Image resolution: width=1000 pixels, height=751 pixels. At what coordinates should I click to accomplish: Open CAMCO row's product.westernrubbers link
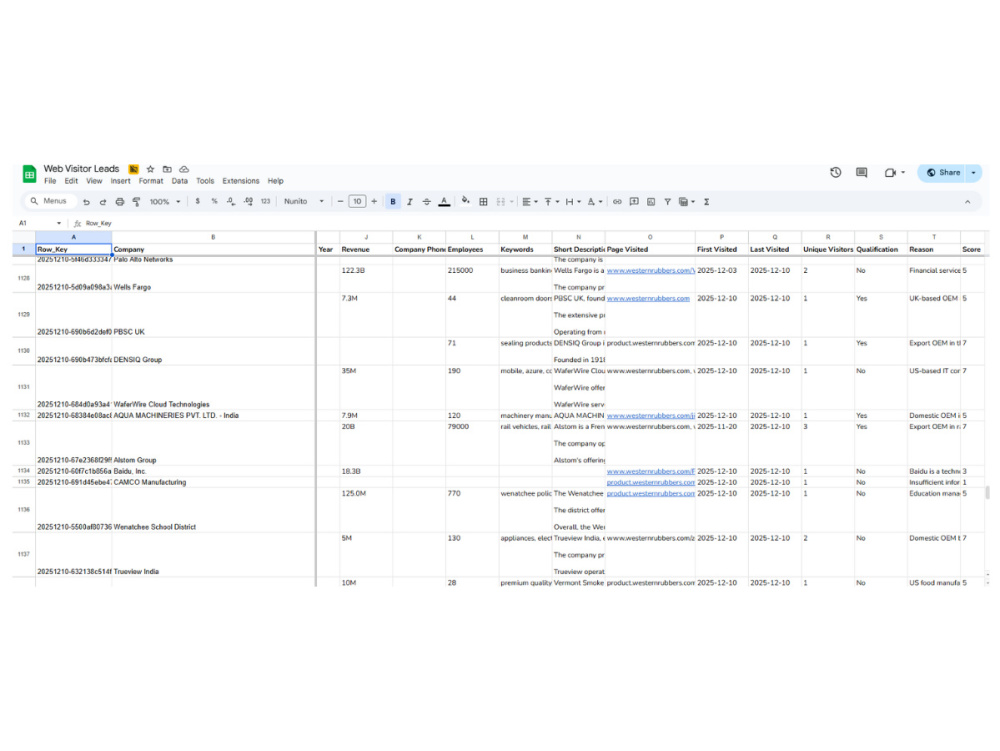[651, 483]
